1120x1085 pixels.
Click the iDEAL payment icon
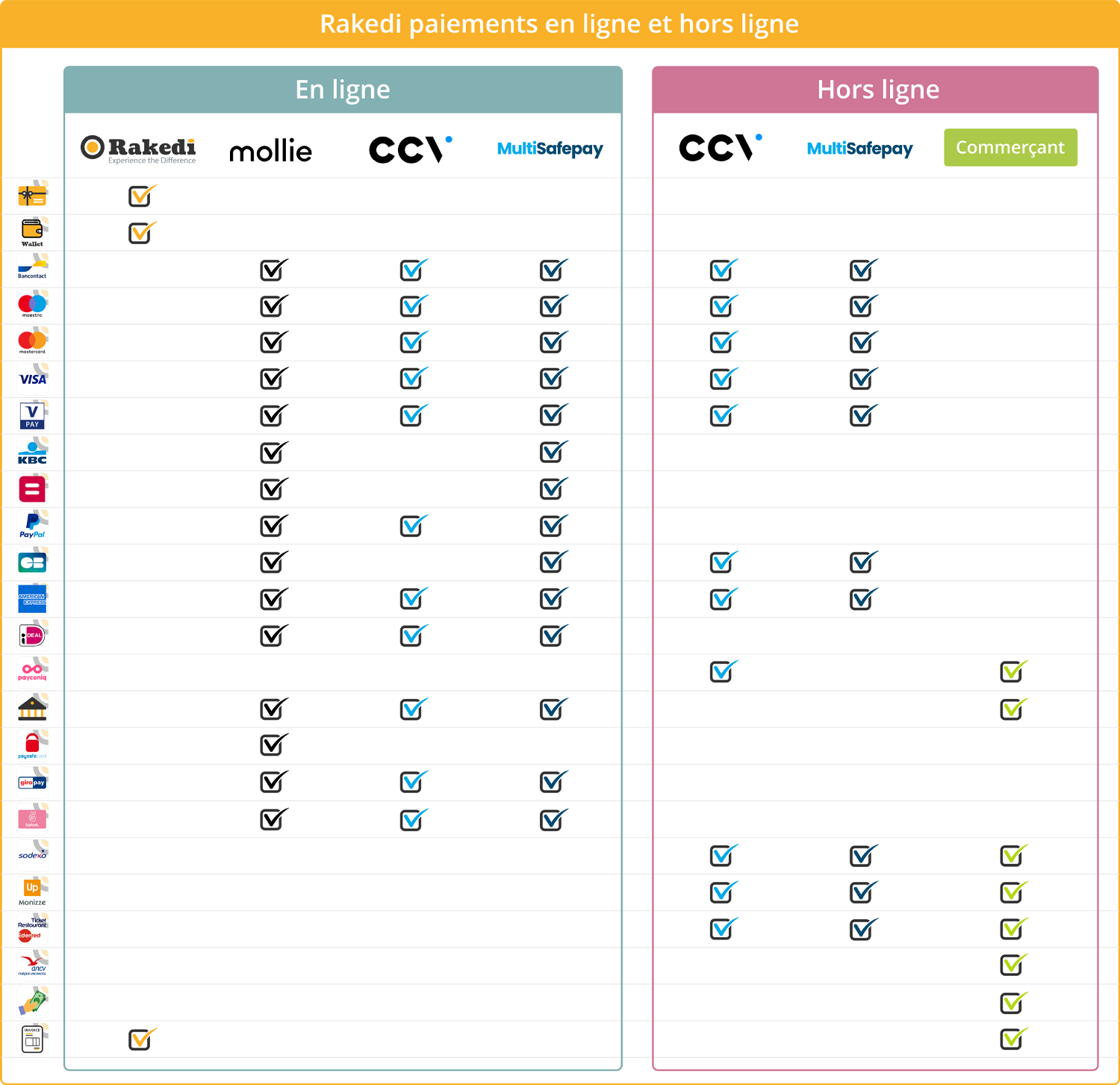point(31,635)
